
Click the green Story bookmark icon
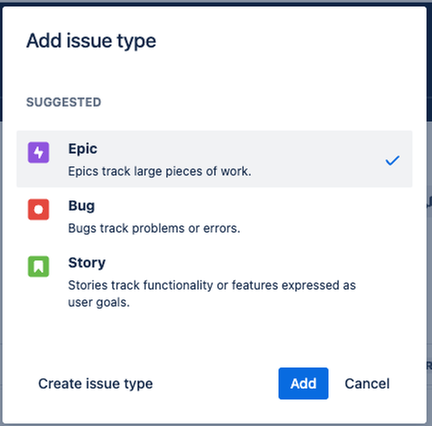[x=38, y=266]
